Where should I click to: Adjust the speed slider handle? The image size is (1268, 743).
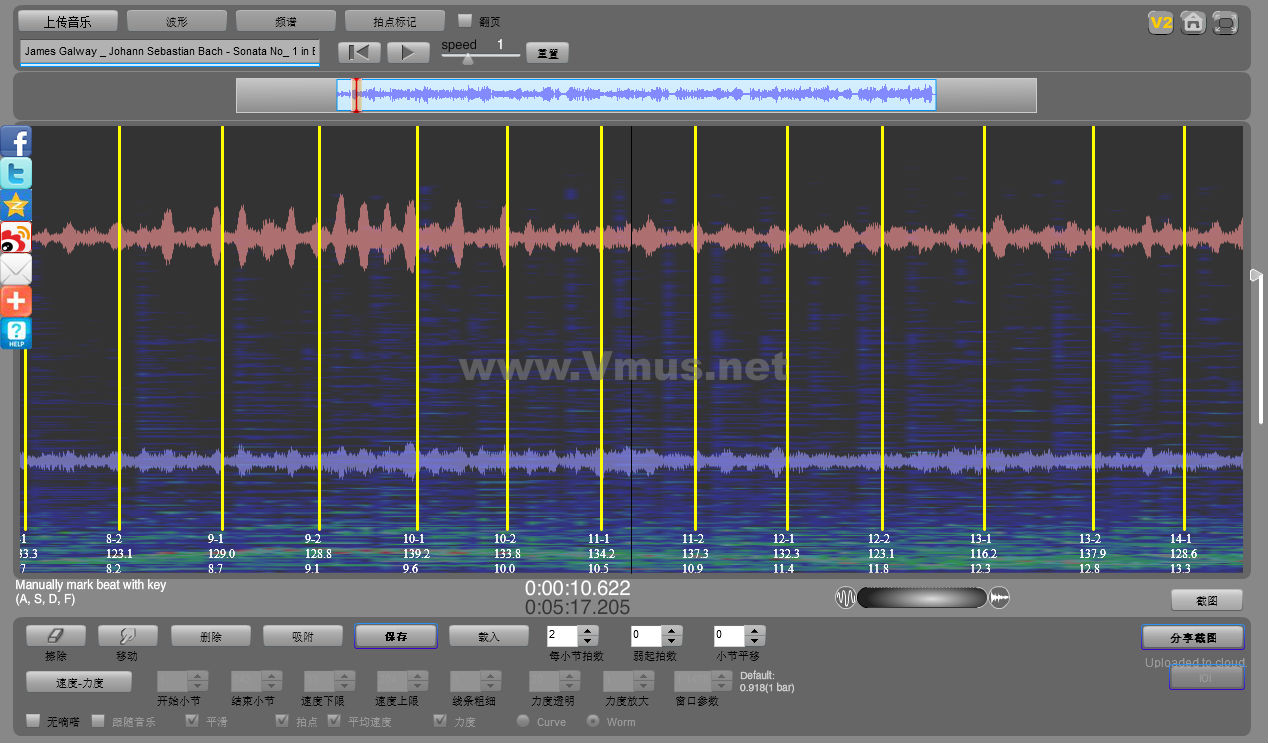click(x=467, y=58)
